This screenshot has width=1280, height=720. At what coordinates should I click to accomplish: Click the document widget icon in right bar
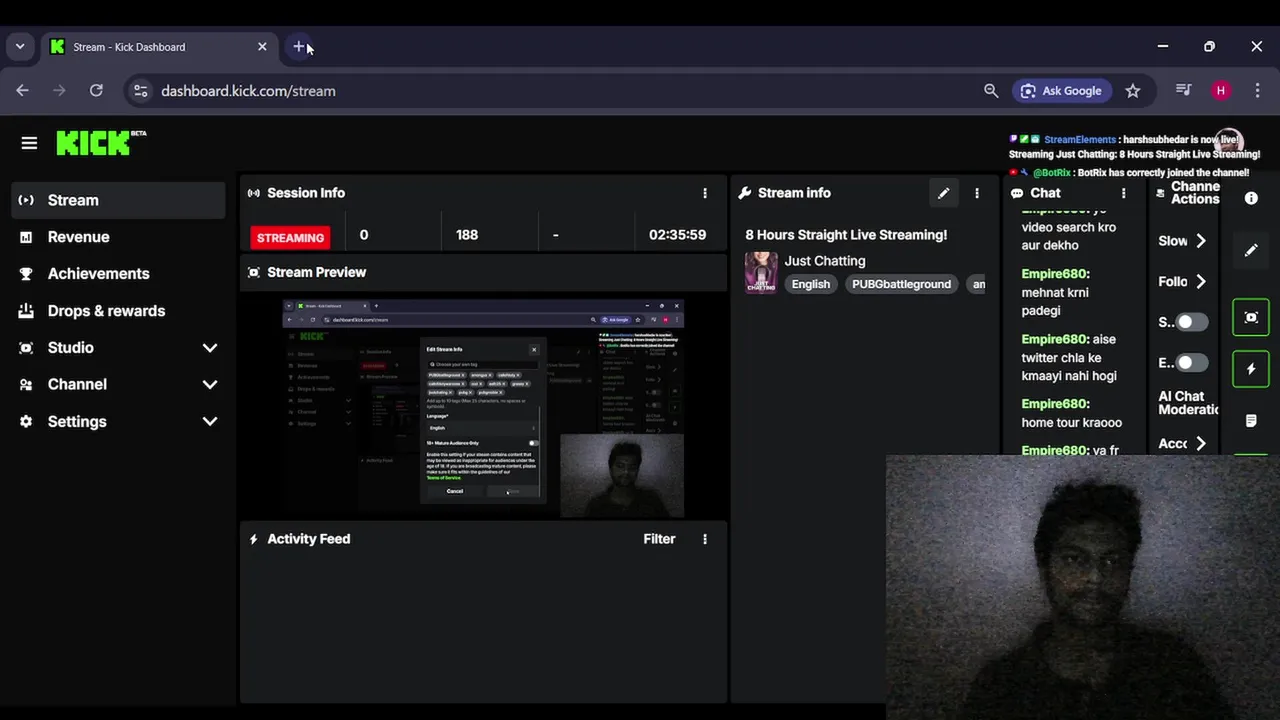[x=1251, y=421]
